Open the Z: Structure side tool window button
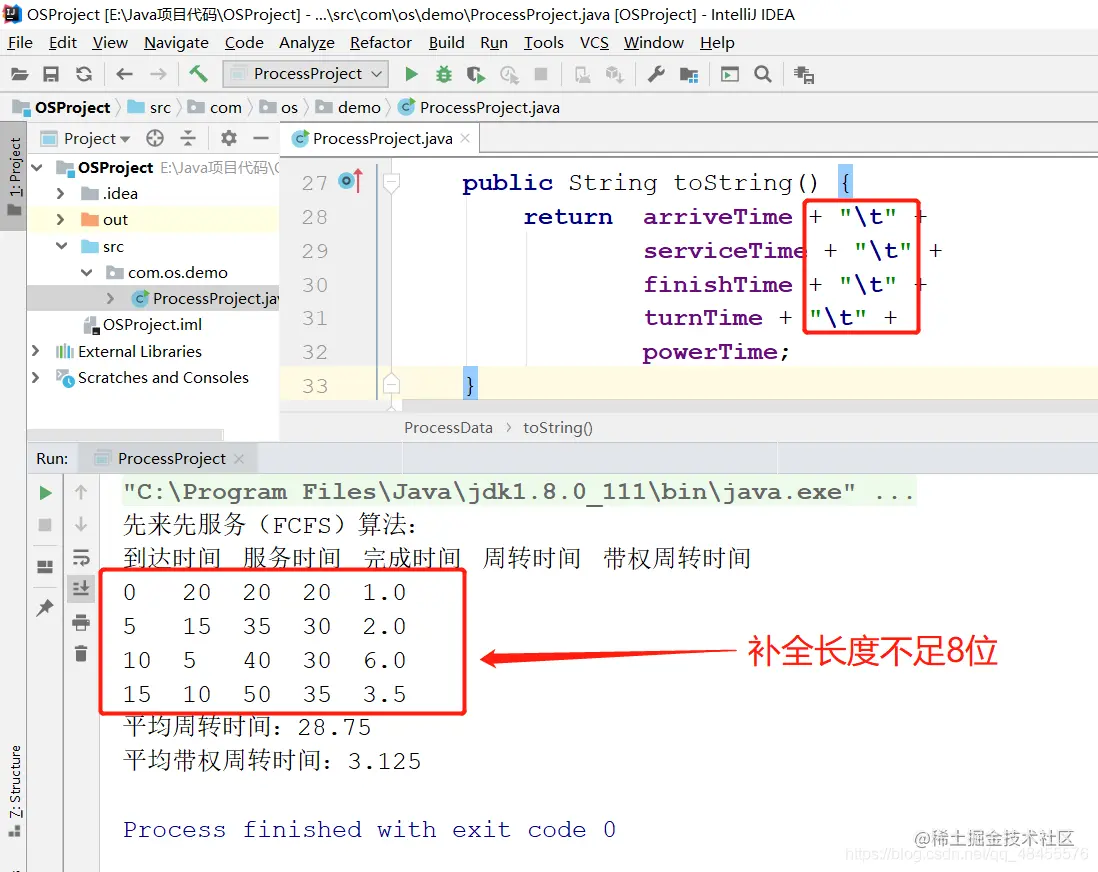This screenshot has height=872, width=1098. [x=15, y=791]
